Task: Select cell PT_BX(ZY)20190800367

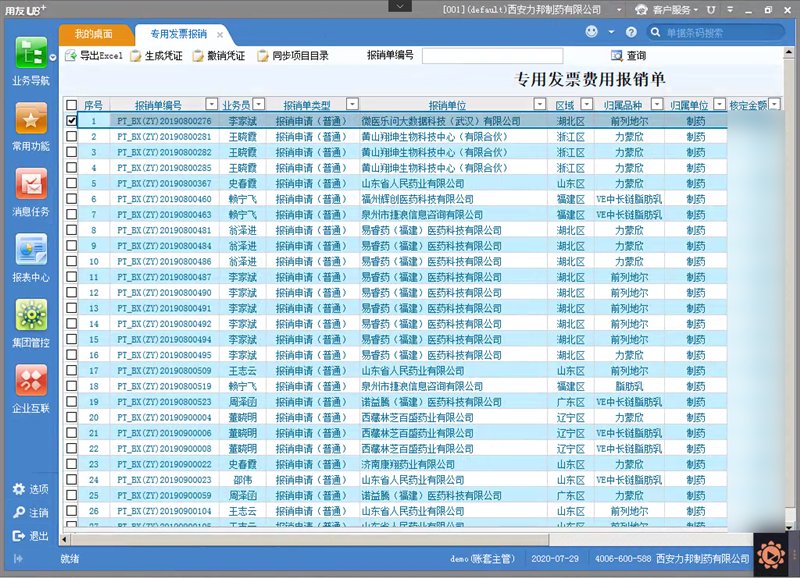Action: click(x=164, y=183)
